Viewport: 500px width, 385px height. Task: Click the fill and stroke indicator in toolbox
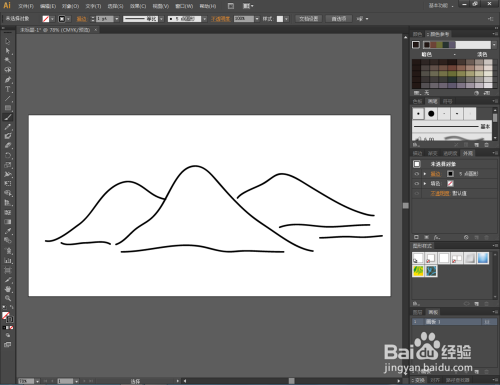pos(7,317)
